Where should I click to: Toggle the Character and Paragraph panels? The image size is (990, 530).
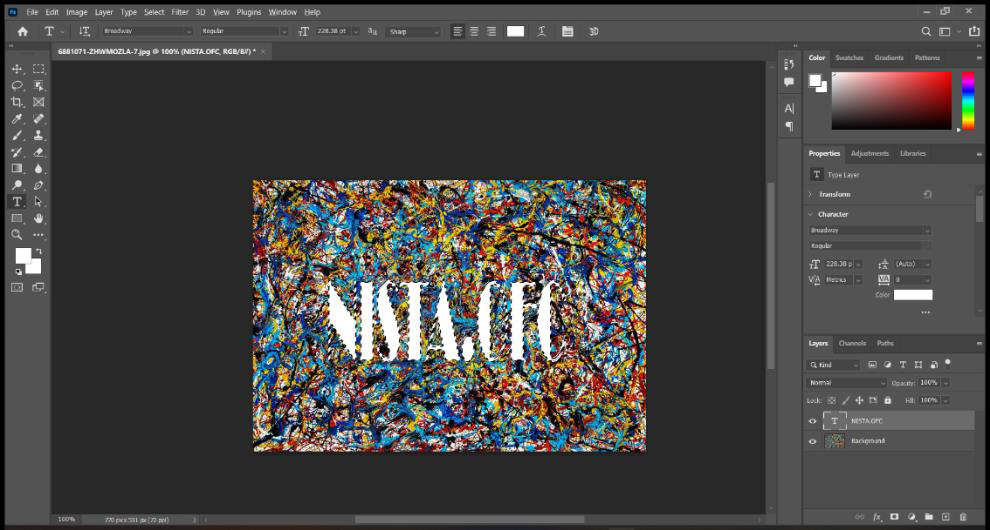click(x=568, y=31)
